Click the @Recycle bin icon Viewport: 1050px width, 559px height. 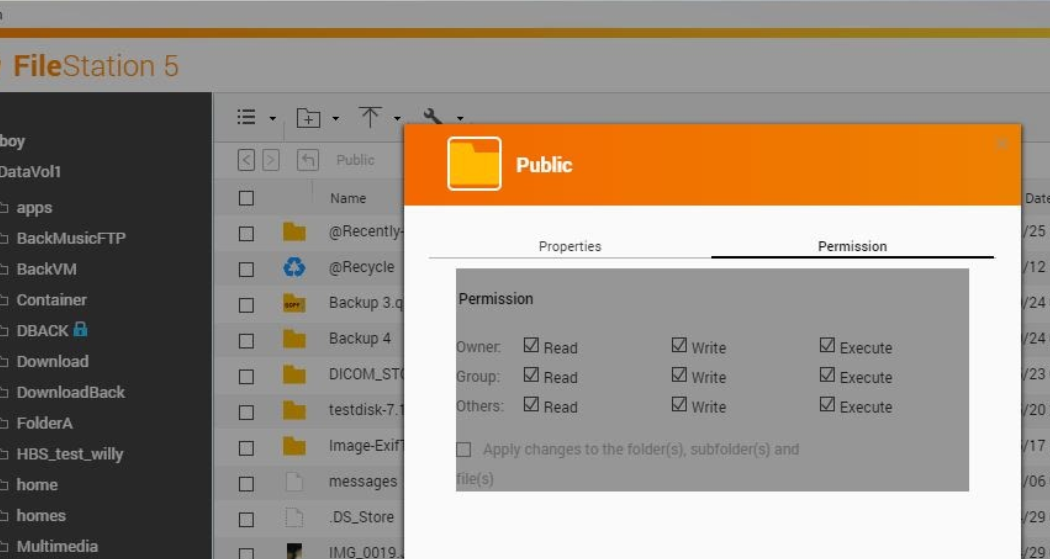pos(294,268)
